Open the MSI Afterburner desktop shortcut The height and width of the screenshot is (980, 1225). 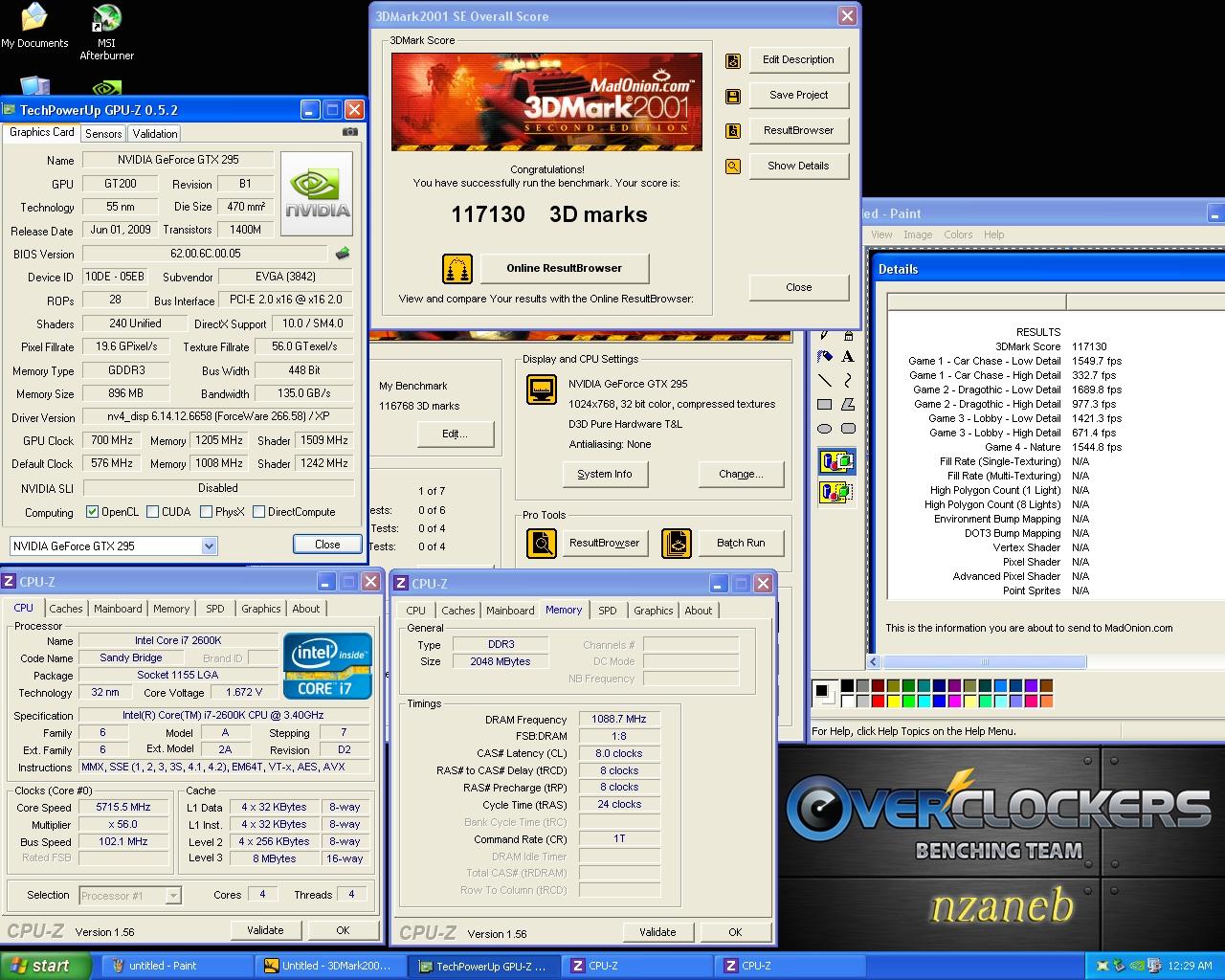[x=106, y=32]
